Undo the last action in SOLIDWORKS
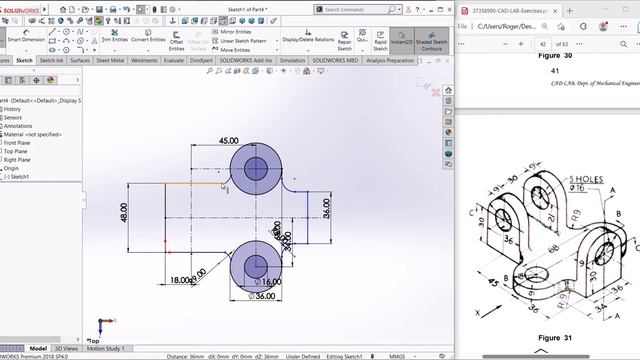 pyautogui.click(x=127, y=9)
